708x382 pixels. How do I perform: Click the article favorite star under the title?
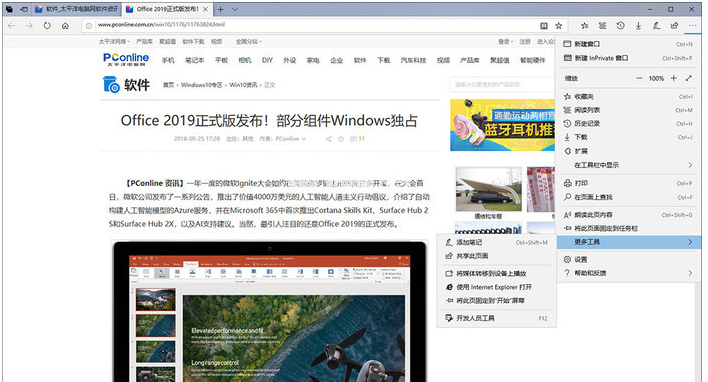[341, 139]
